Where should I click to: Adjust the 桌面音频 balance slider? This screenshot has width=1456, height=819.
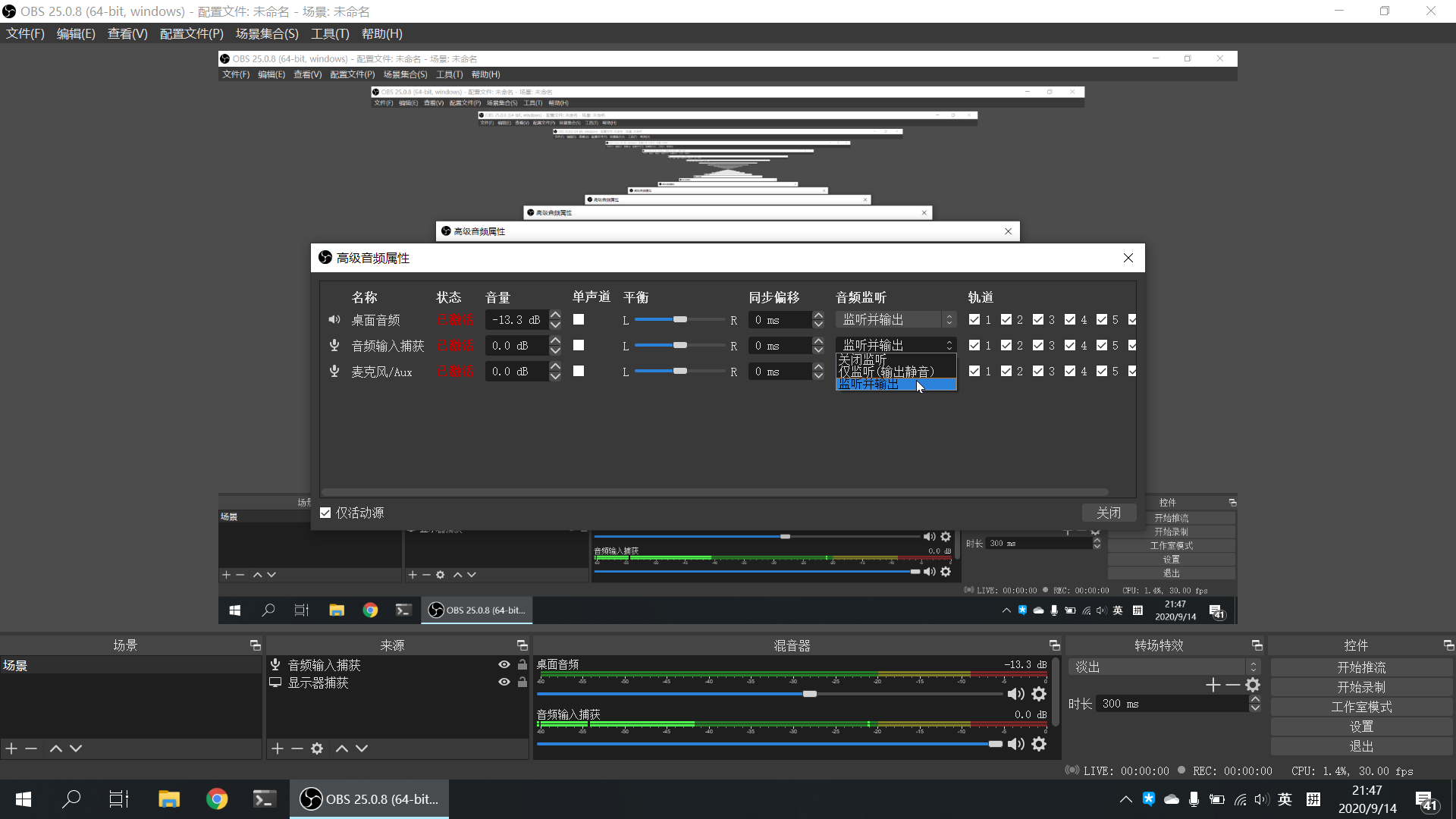(680, 320)
